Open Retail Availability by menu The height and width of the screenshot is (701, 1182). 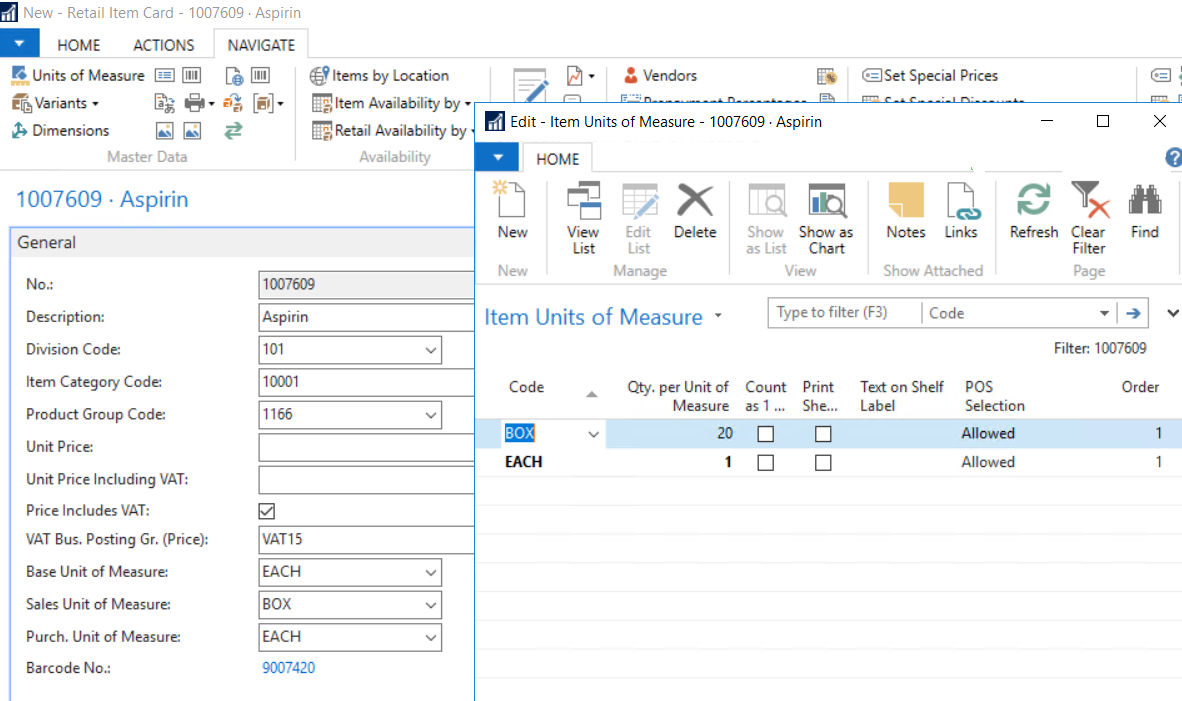tap(392, 130)
